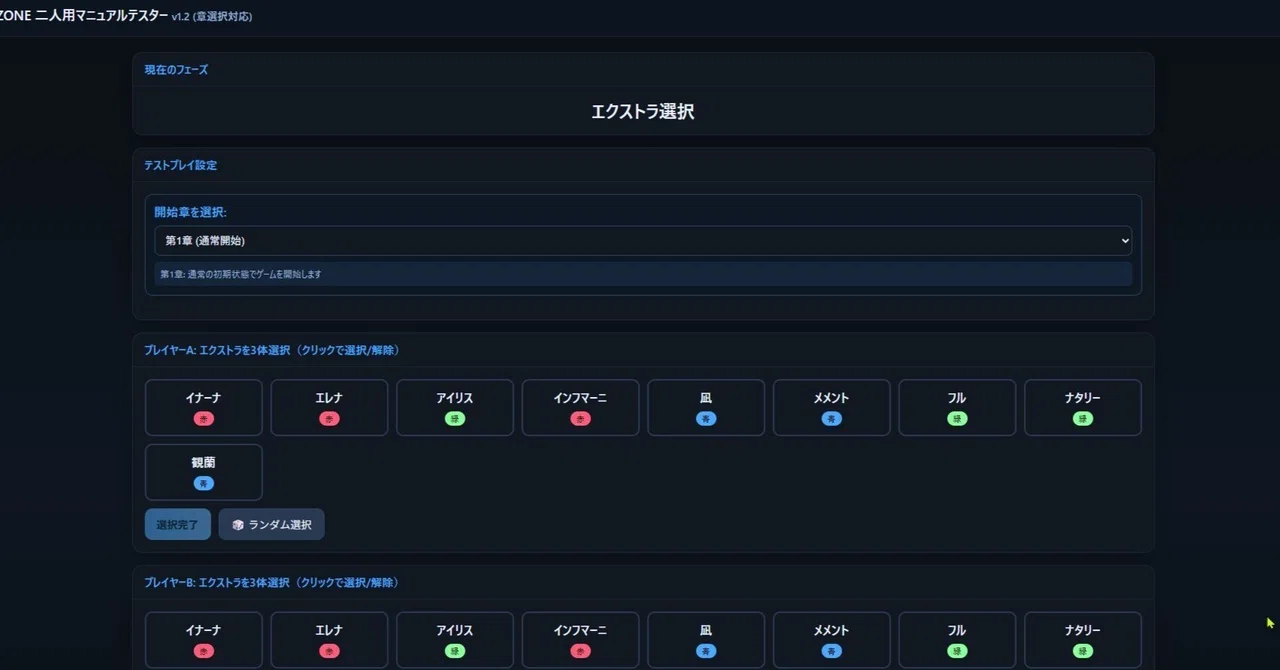The height and width of the screenshot is (670, 1280).
Task: Select 凪 card in Player B section
Action: click(x=706, y=640)
